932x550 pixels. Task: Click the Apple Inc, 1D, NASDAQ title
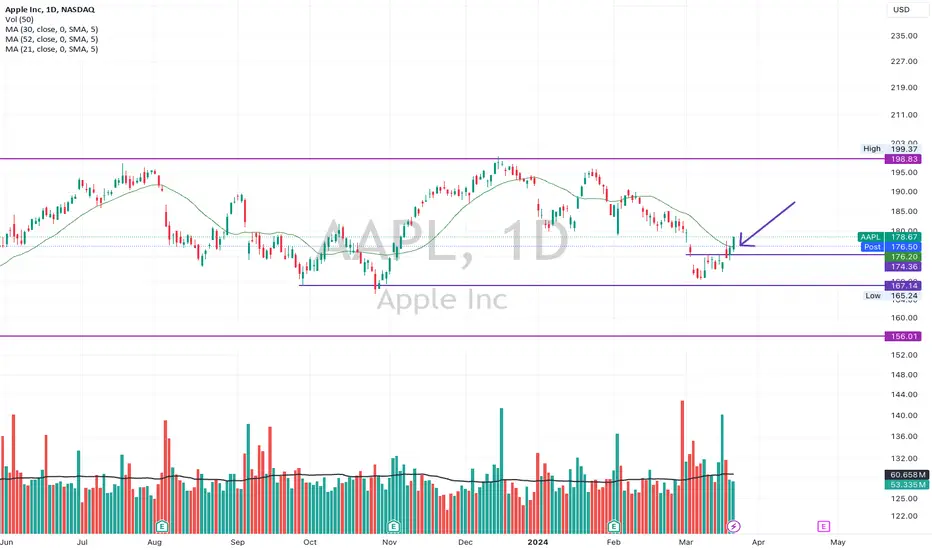point(50,10)
